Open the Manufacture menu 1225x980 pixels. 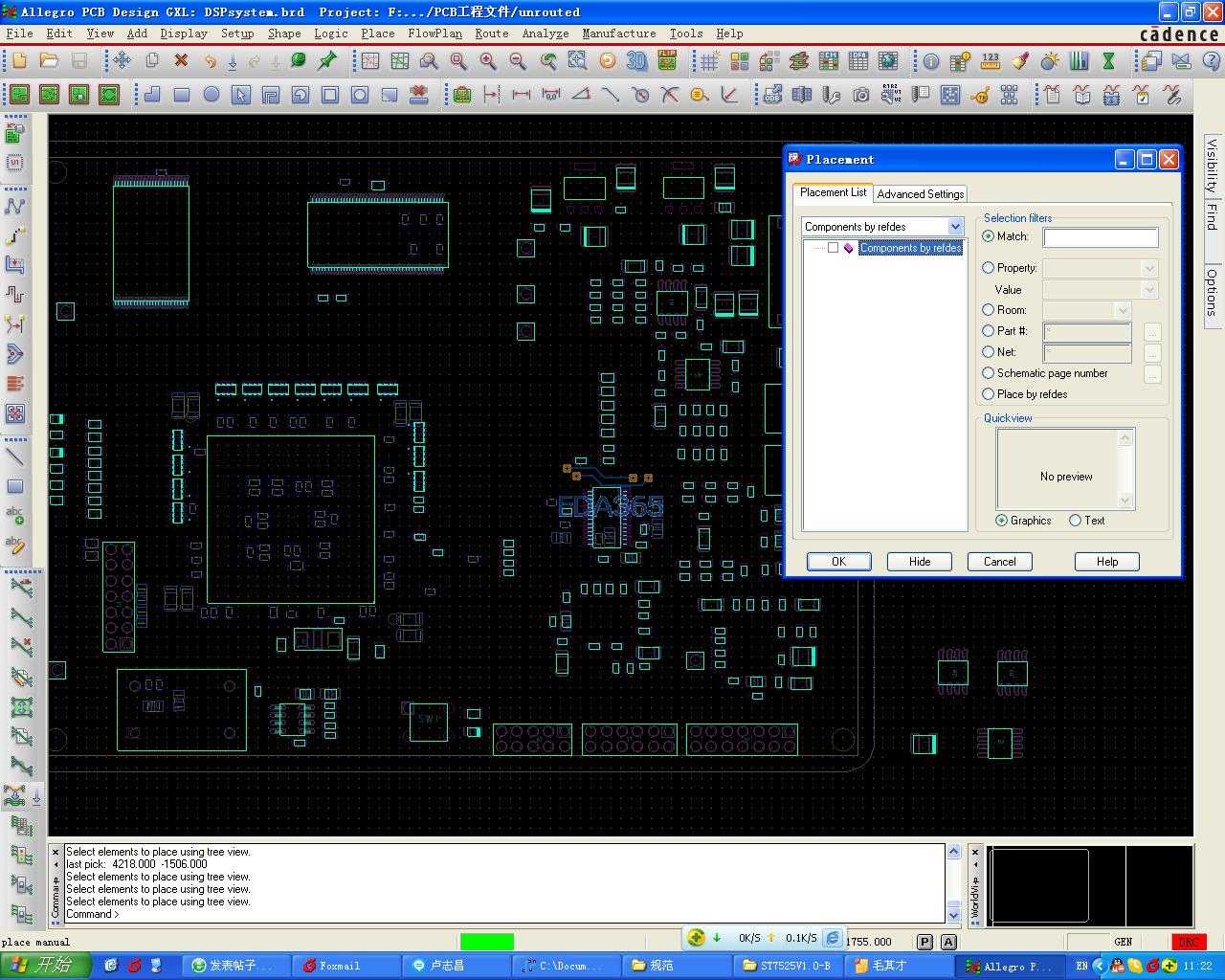click(618, 33)
